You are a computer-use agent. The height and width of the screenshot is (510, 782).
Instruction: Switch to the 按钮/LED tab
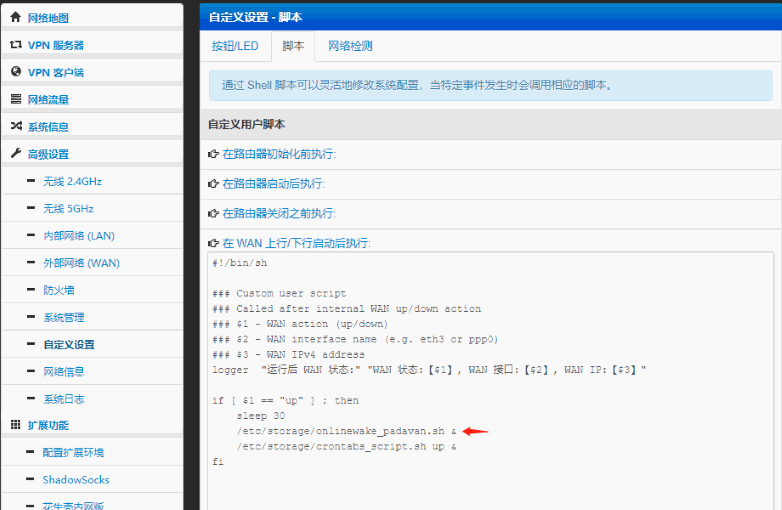click(235, 46)
